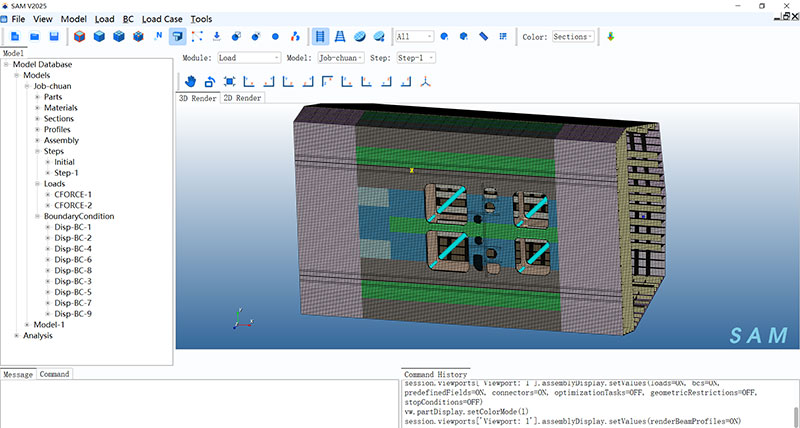The width and height of the screenshot is (800, 428).
Task: Collapse the BoundaryCondition tree node
Action: 37,216
